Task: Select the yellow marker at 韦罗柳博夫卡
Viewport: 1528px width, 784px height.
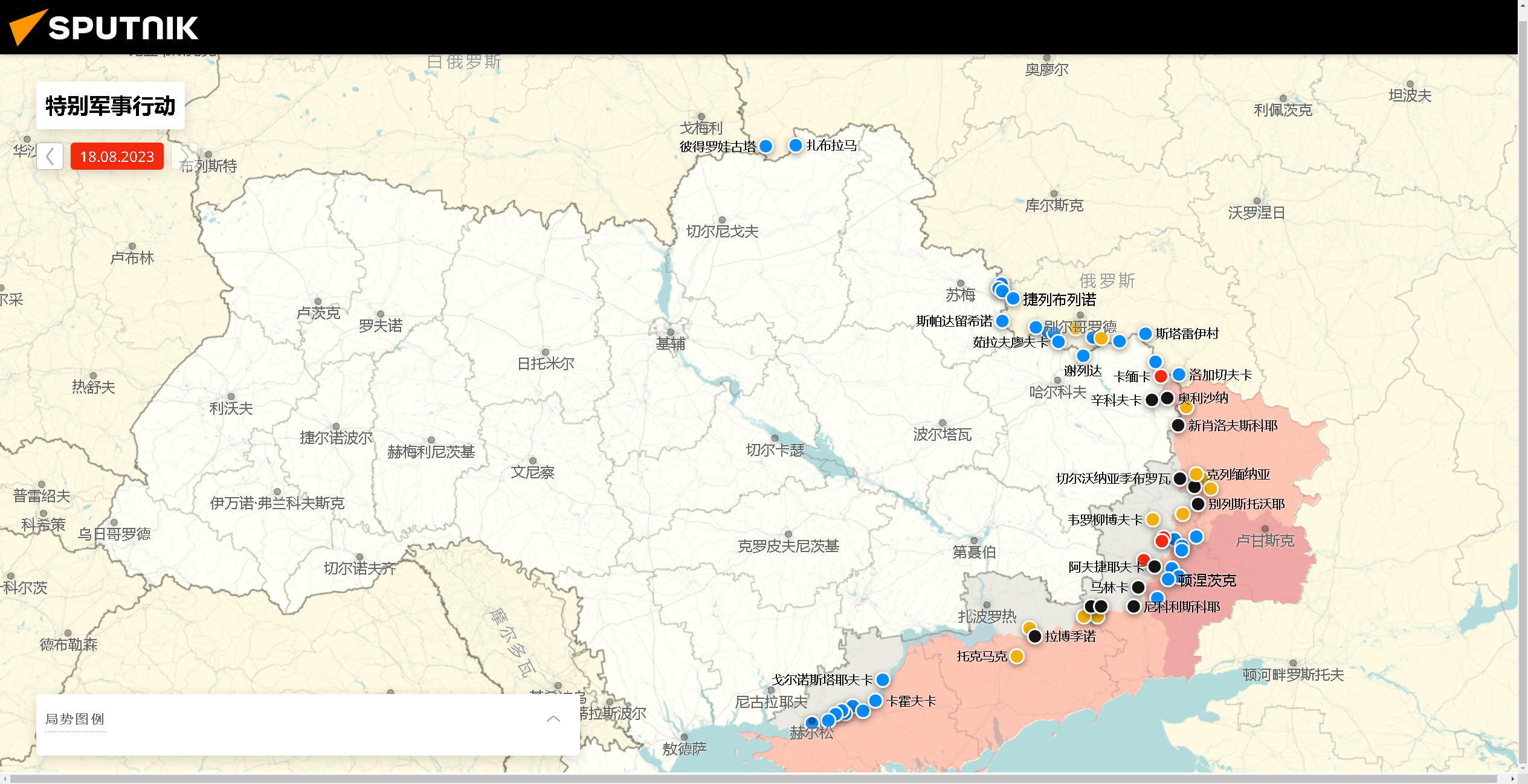Action: click(x=1153, y=519)
